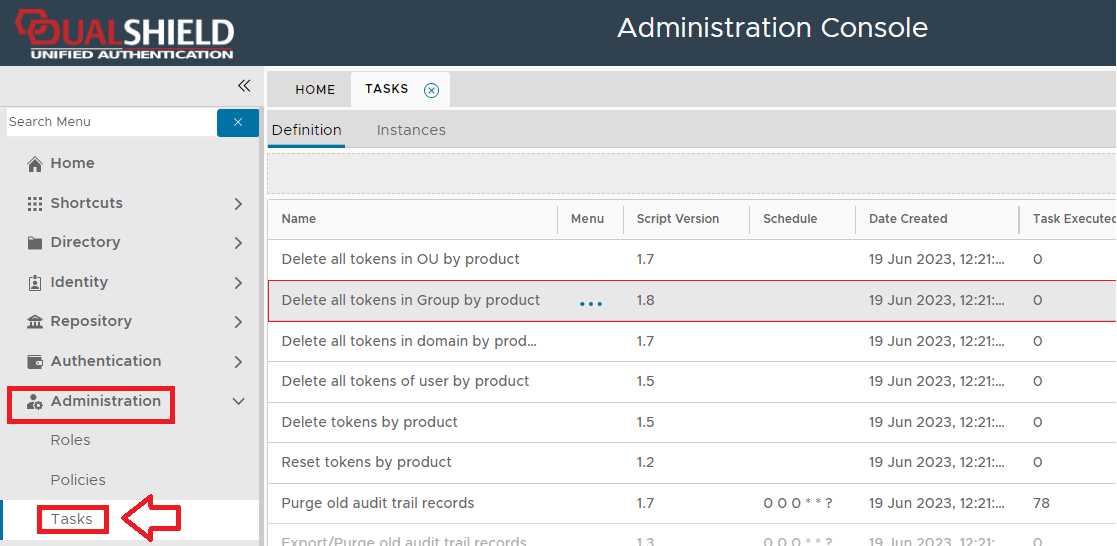Click the Home house icon in sidebar

pyautogui.click(x=35, y=164)
